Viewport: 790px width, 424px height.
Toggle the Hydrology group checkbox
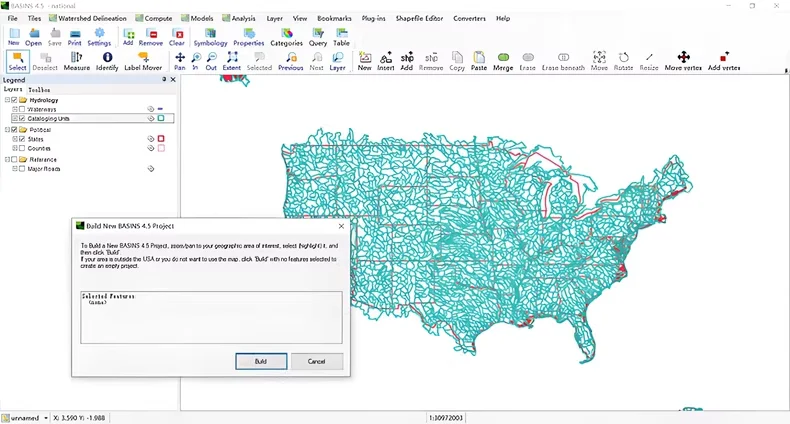click(x=14, y=100)
